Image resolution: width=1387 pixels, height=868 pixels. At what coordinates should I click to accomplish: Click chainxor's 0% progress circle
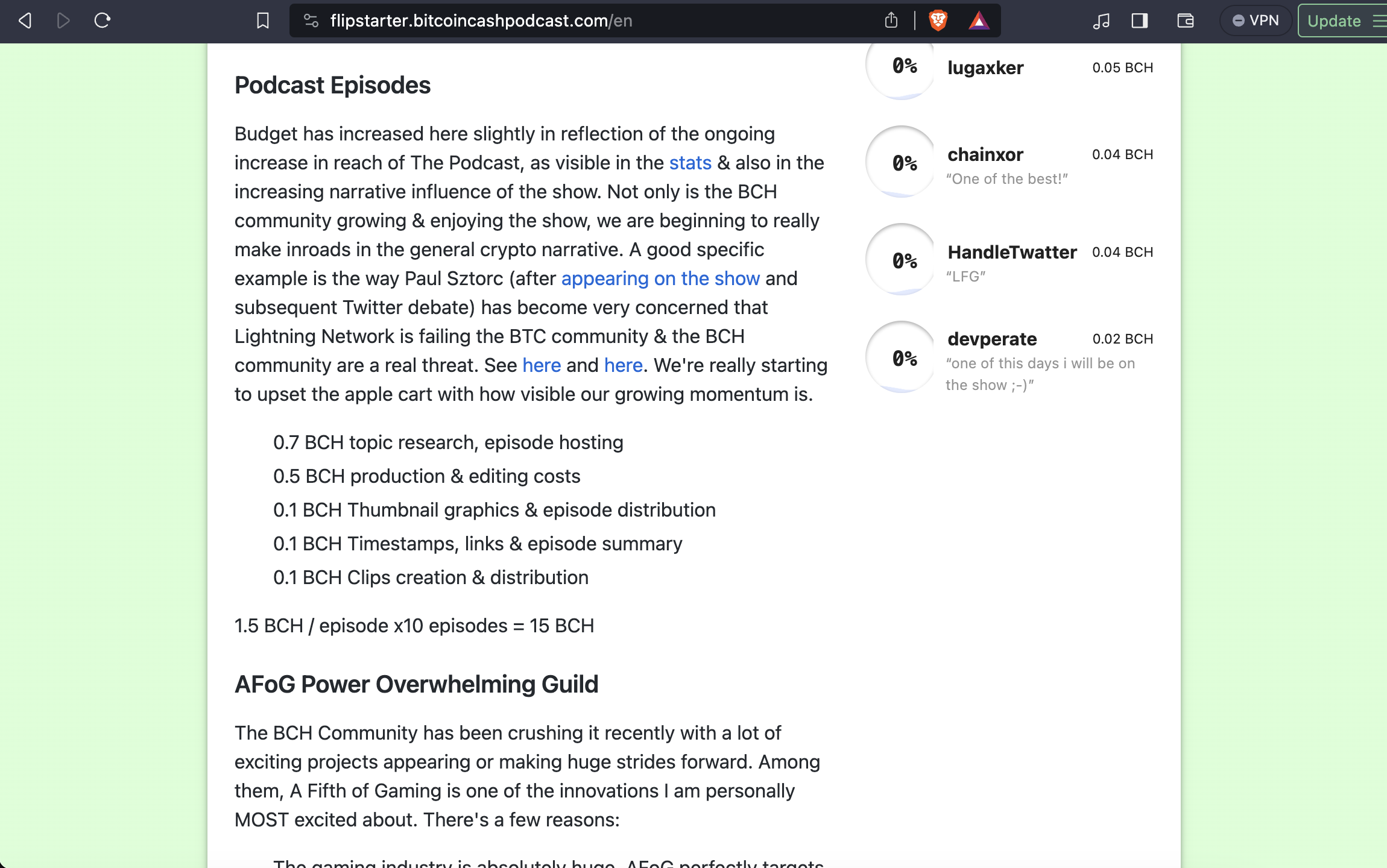tap(903, 162)
